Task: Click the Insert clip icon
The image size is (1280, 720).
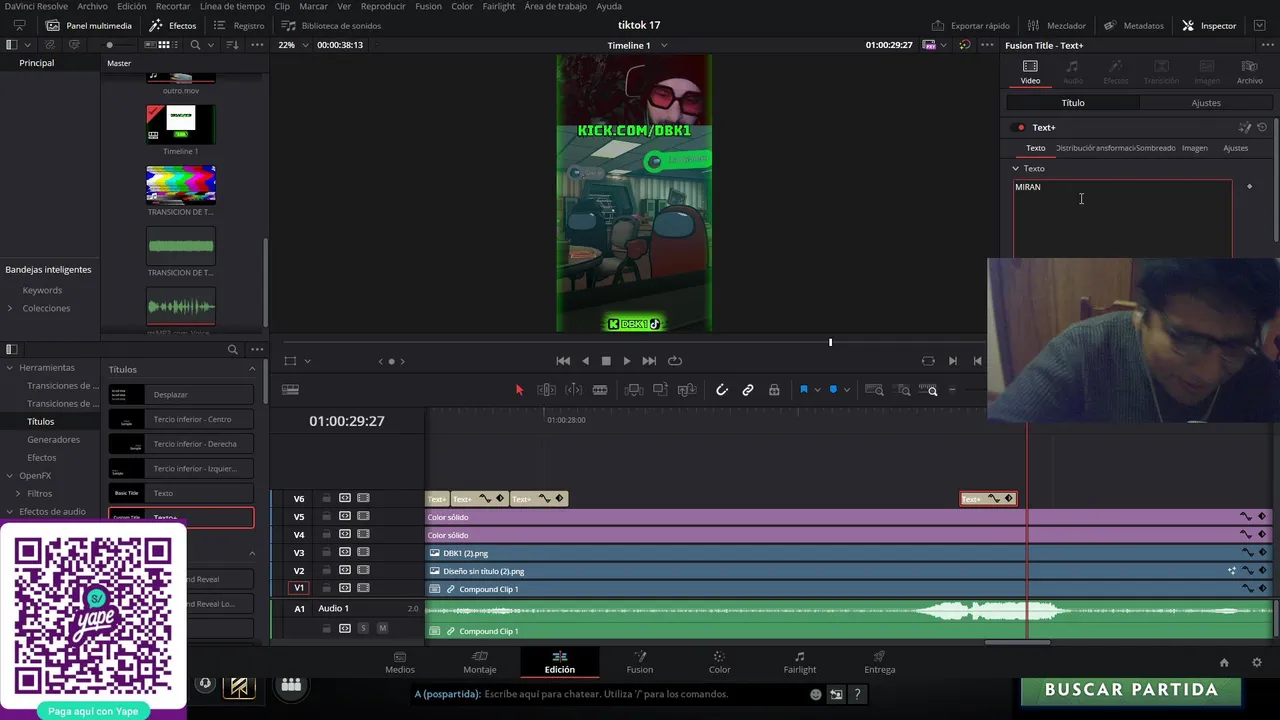Action: (x=633, y=390)
